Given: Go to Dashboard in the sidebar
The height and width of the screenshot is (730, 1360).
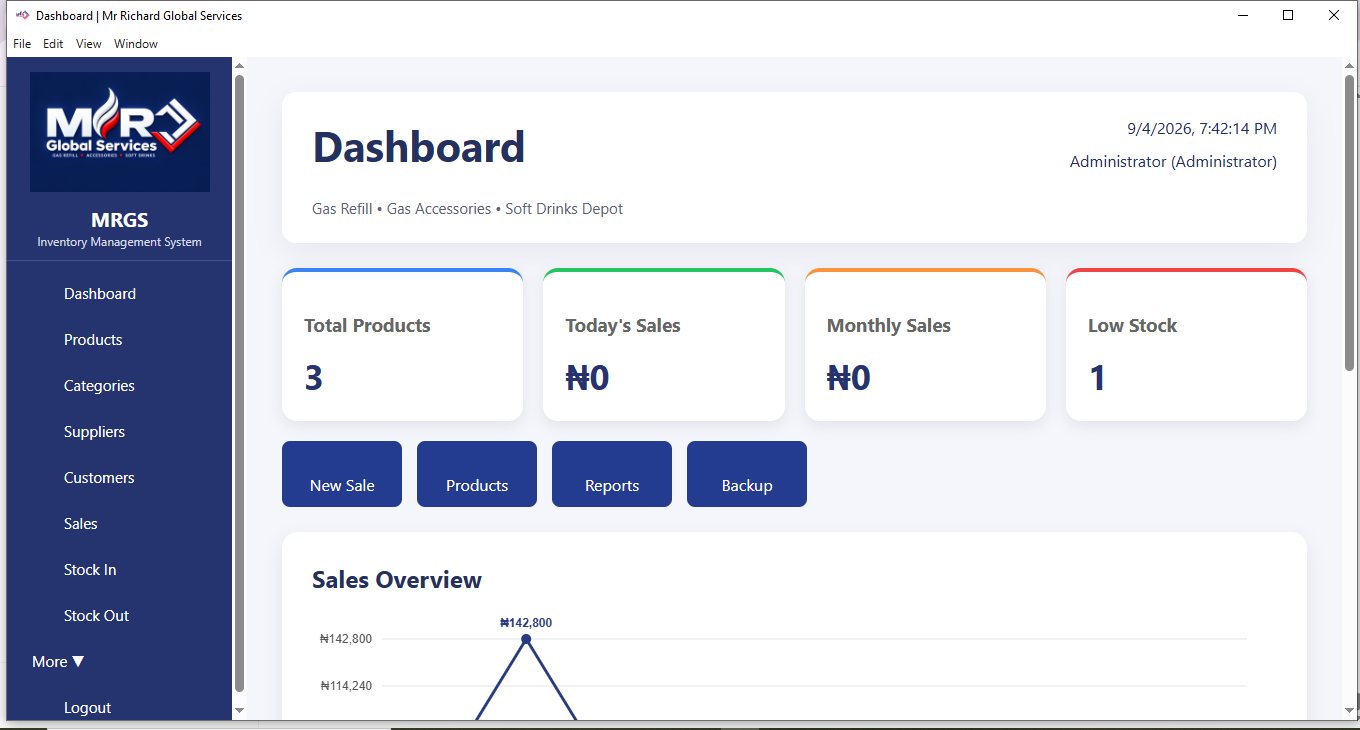Looking at the screenshot, I should coord(100,294).
